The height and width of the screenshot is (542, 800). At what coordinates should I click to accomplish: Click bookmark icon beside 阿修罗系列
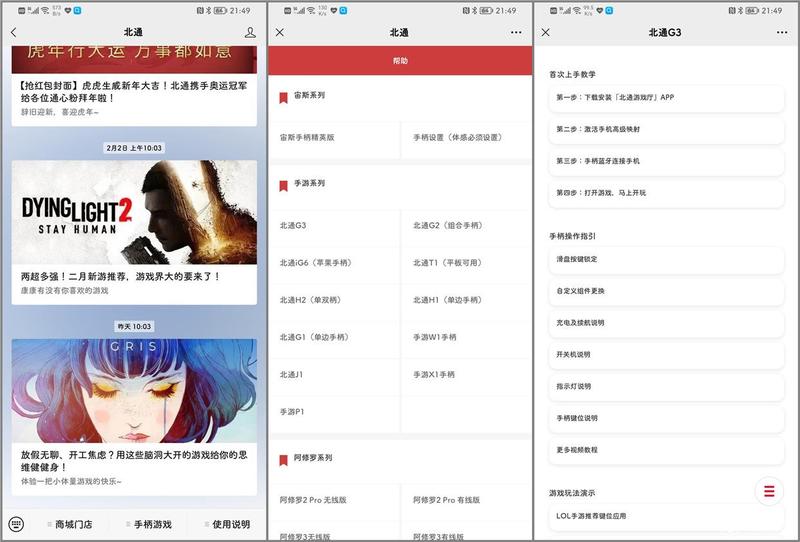point(283,460)
